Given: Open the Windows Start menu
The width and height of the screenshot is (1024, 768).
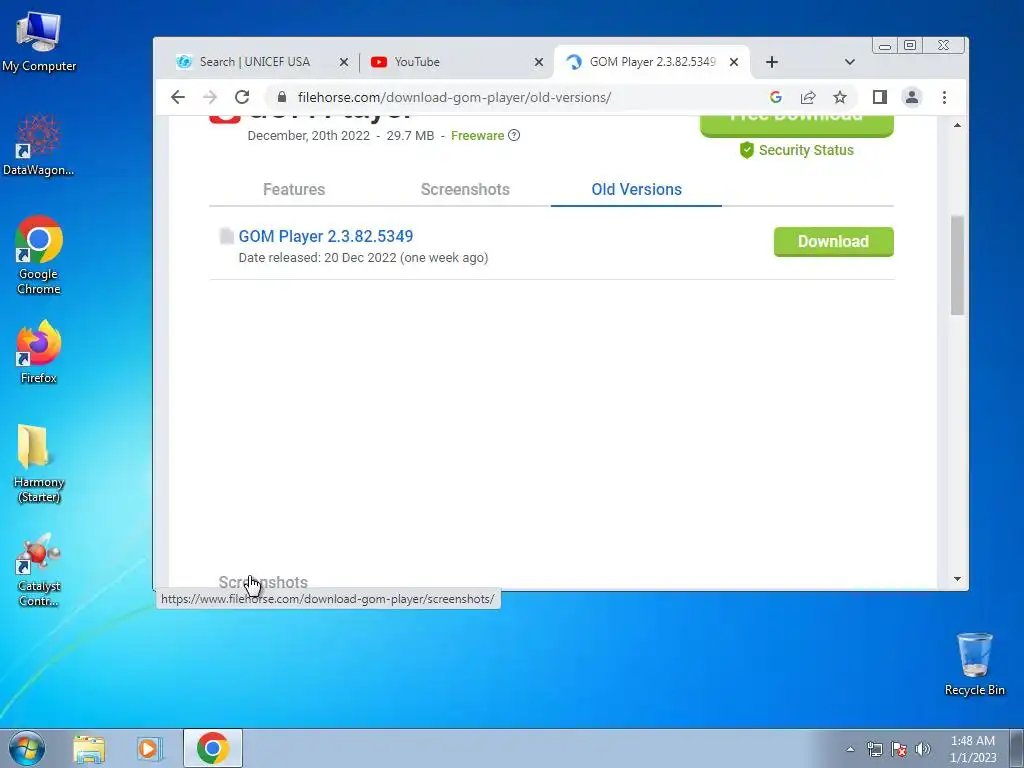Looking at the screenshot, I should point(27,748).
